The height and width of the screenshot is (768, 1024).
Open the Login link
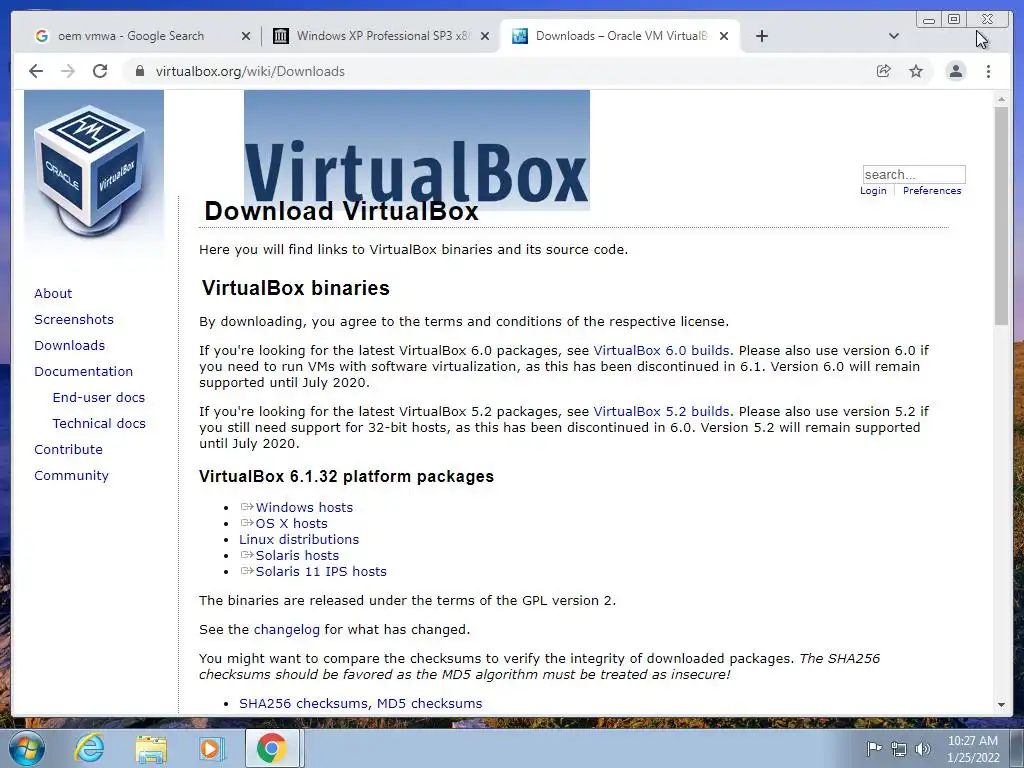coord(873,191)
